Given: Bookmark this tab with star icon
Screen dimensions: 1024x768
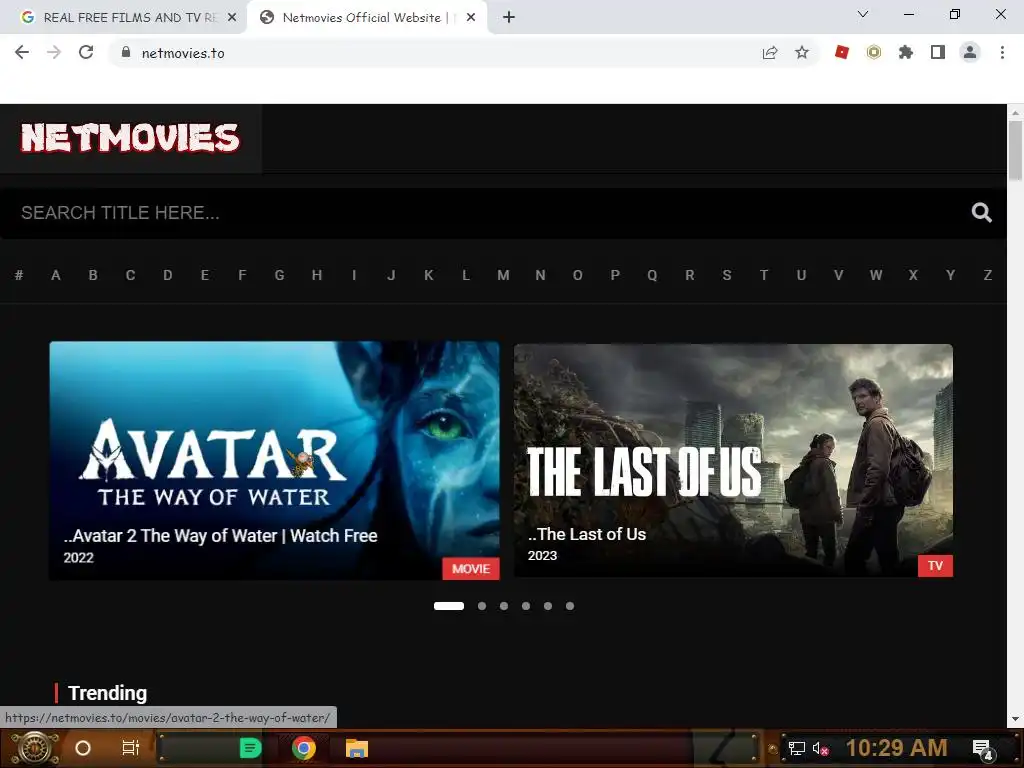Looking at the screenshot, I should coord(802,52).
